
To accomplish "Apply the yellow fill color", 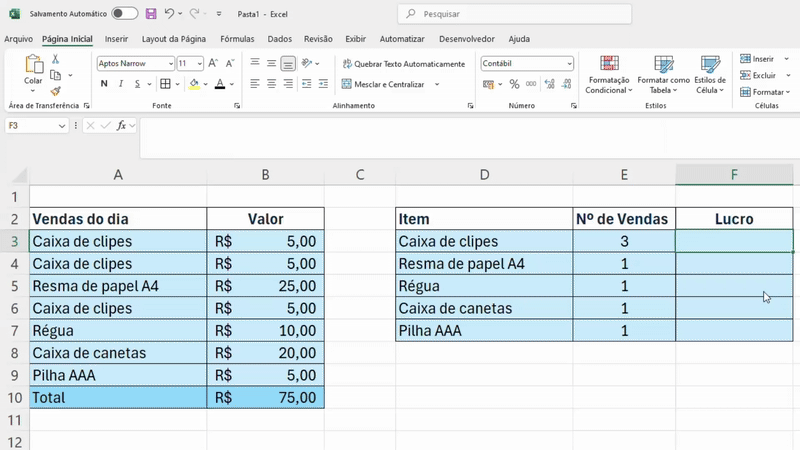I will point(194,84).
